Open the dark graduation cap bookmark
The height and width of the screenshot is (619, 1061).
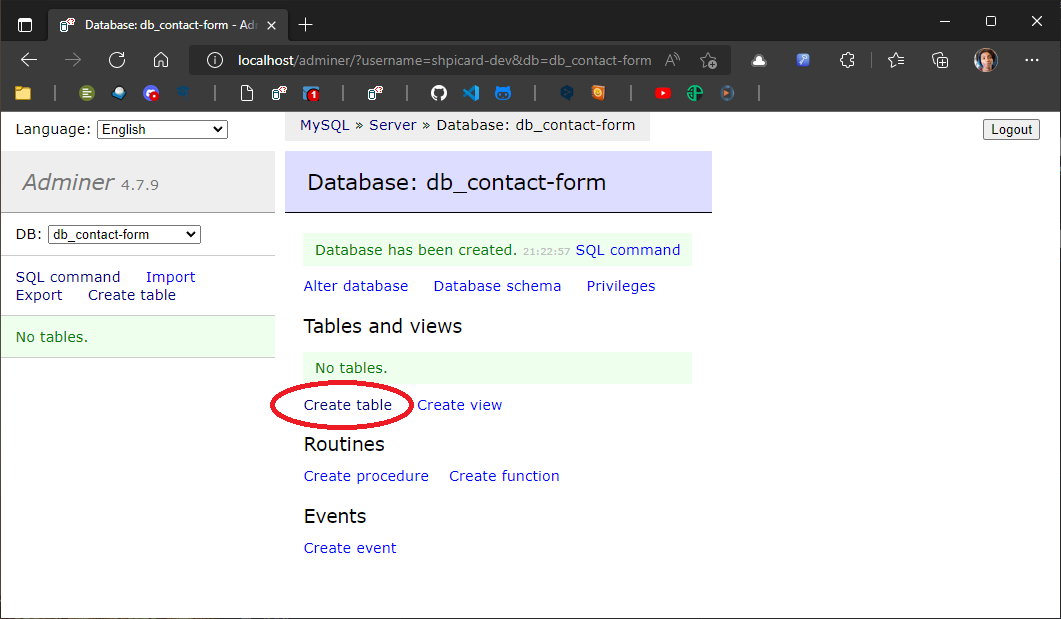pos(183,92)
